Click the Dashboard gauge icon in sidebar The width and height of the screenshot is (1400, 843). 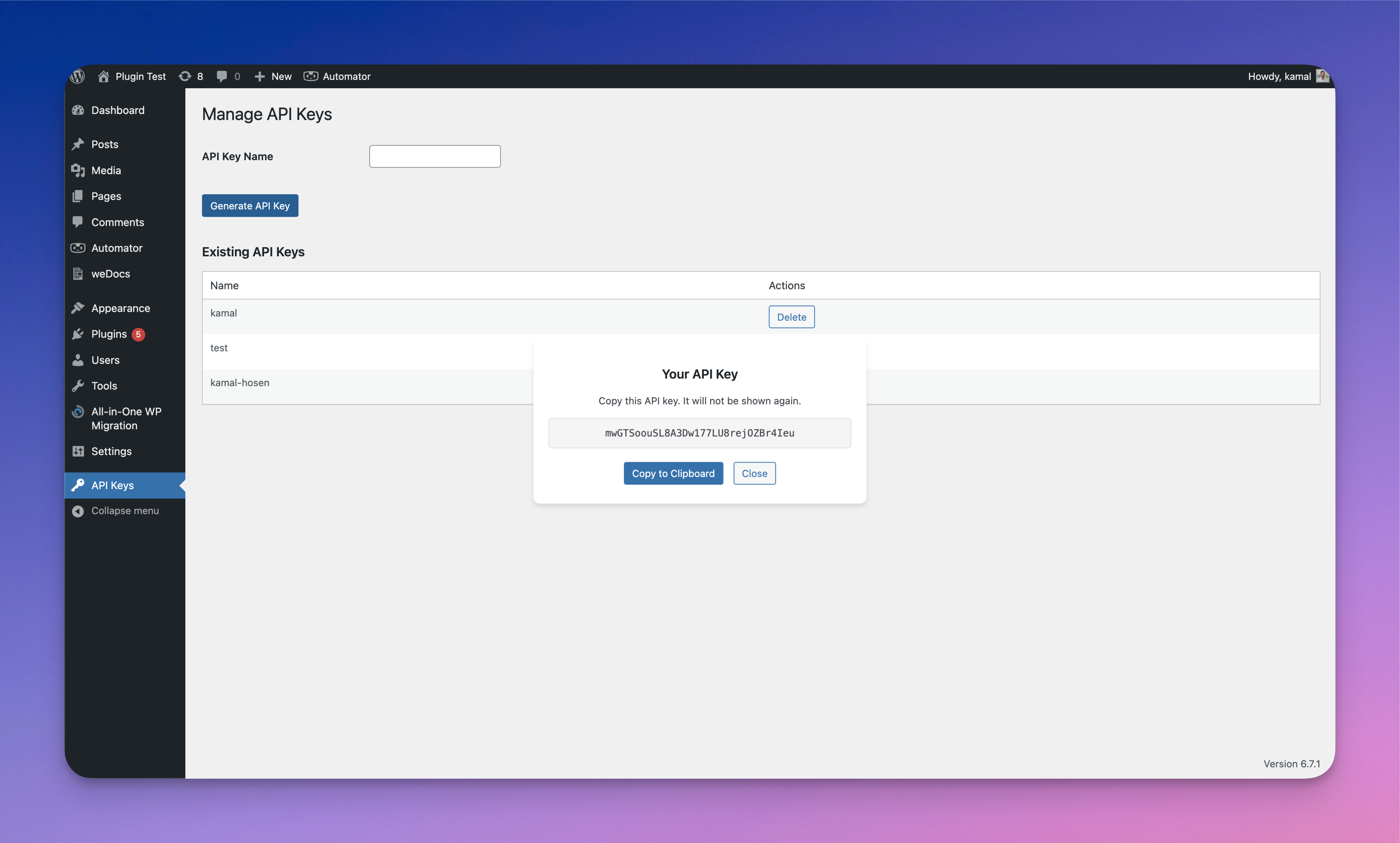pos(78,110)
